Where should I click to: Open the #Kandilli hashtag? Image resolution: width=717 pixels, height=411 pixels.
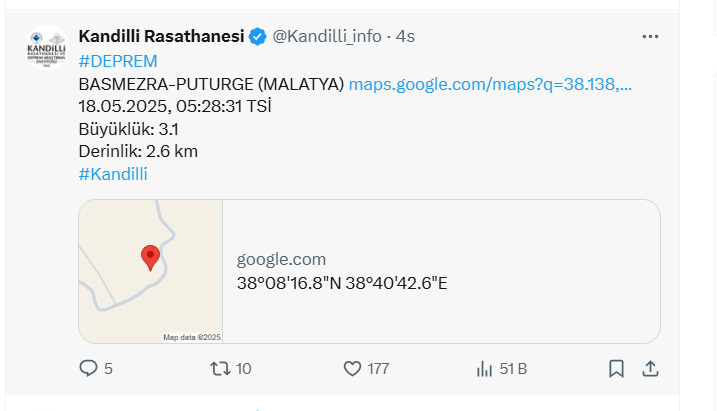click(113, 174)
